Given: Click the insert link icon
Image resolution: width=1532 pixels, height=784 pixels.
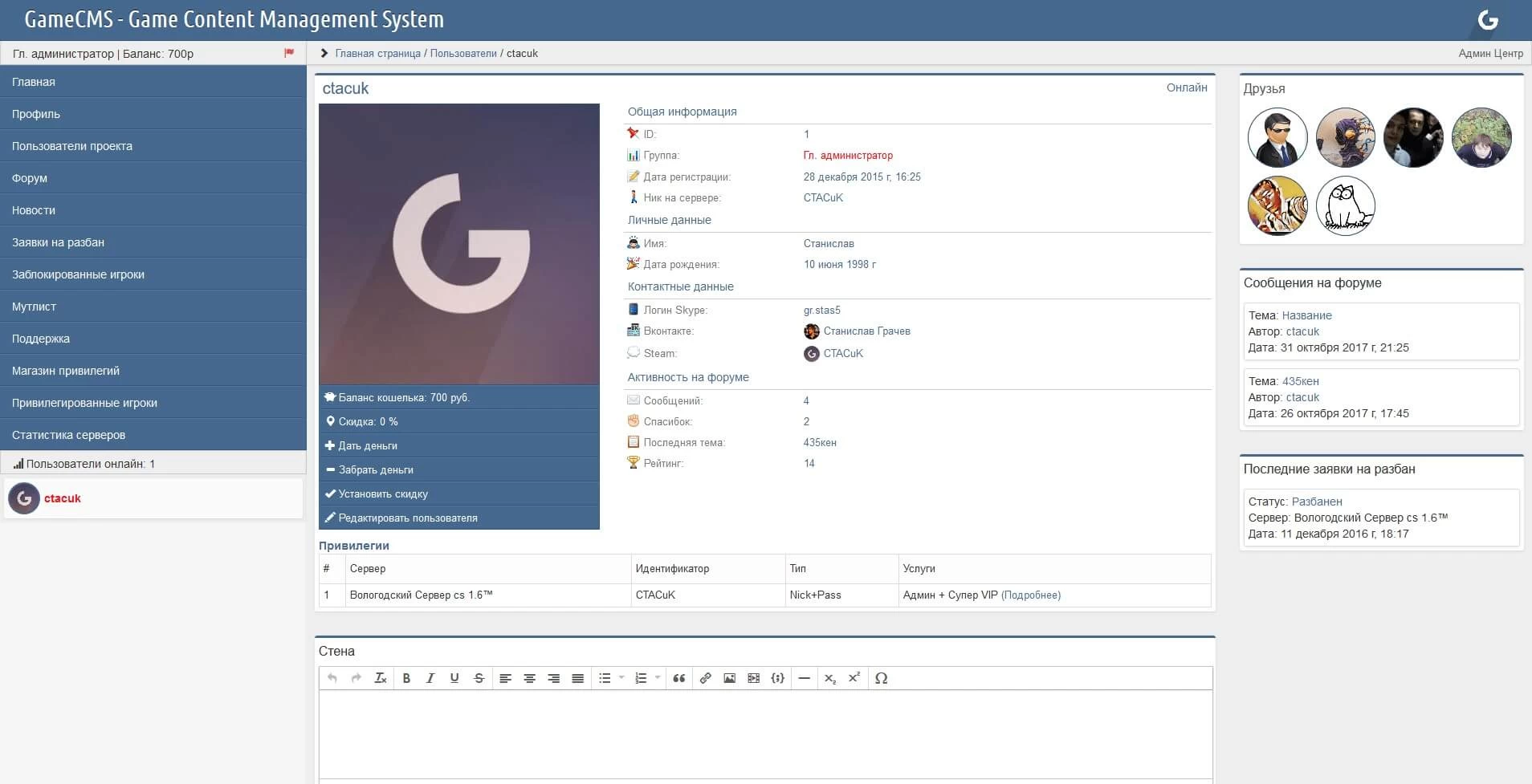Looking at the screenshot, I should point(705,678).
